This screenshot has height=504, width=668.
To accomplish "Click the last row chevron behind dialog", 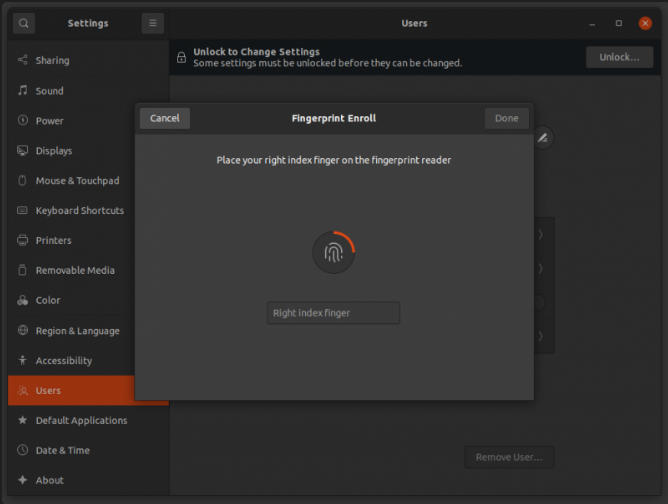I will 540,336.
